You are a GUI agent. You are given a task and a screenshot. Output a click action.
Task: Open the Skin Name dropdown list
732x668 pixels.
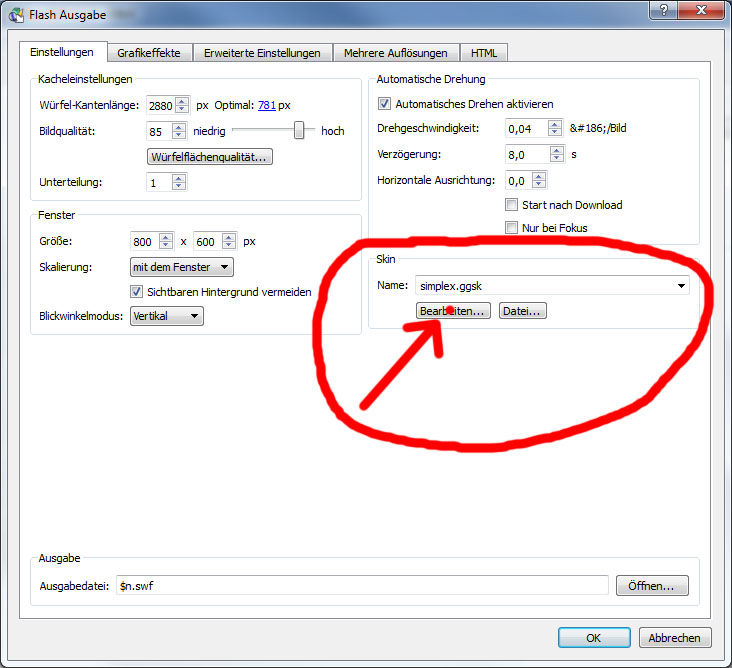[681, 286]
